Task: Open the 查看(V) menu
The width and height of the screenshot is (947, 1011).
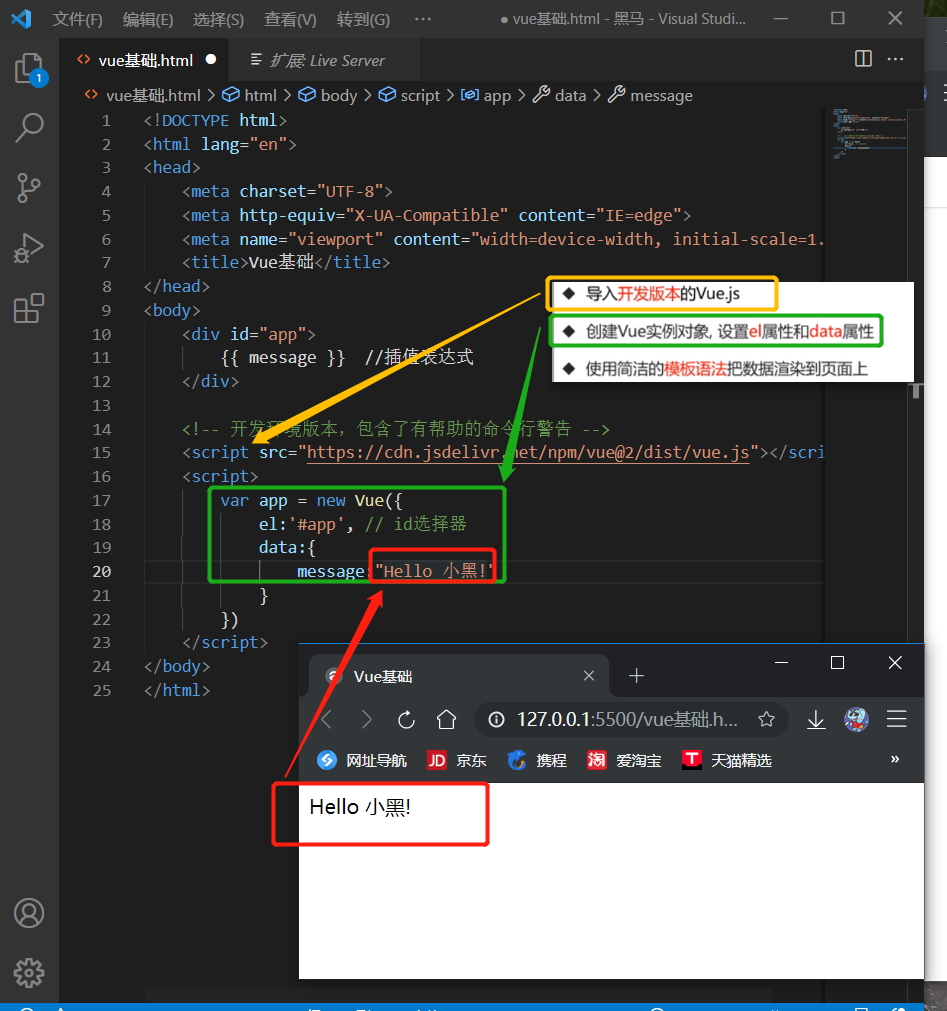Action: click(x=290, y=19)
